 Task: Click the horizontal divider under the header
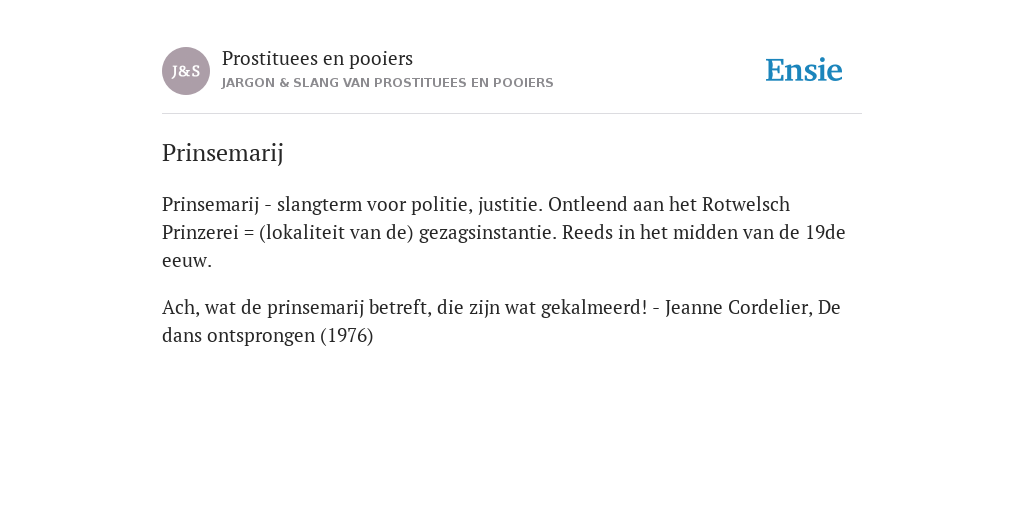tap(512, 114)
